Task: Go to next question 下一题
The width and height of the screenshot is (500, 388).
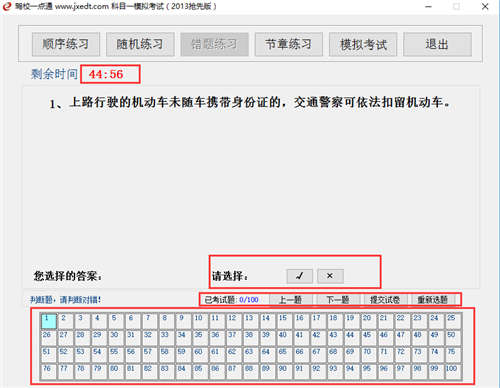Action: 338,300
